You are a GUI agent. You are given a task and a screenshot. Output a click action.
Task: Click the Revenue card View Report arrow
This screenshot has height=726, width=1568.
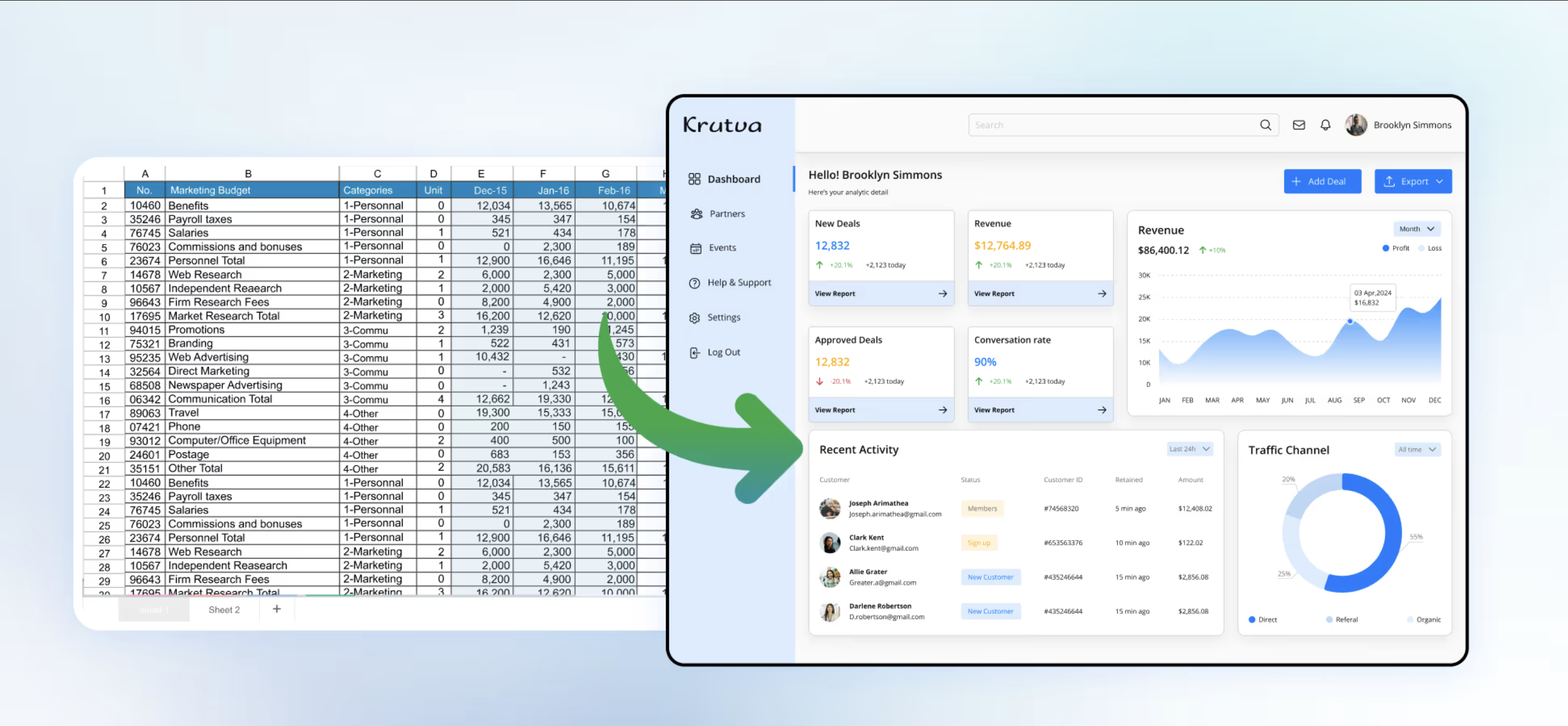coord(1102,293)
